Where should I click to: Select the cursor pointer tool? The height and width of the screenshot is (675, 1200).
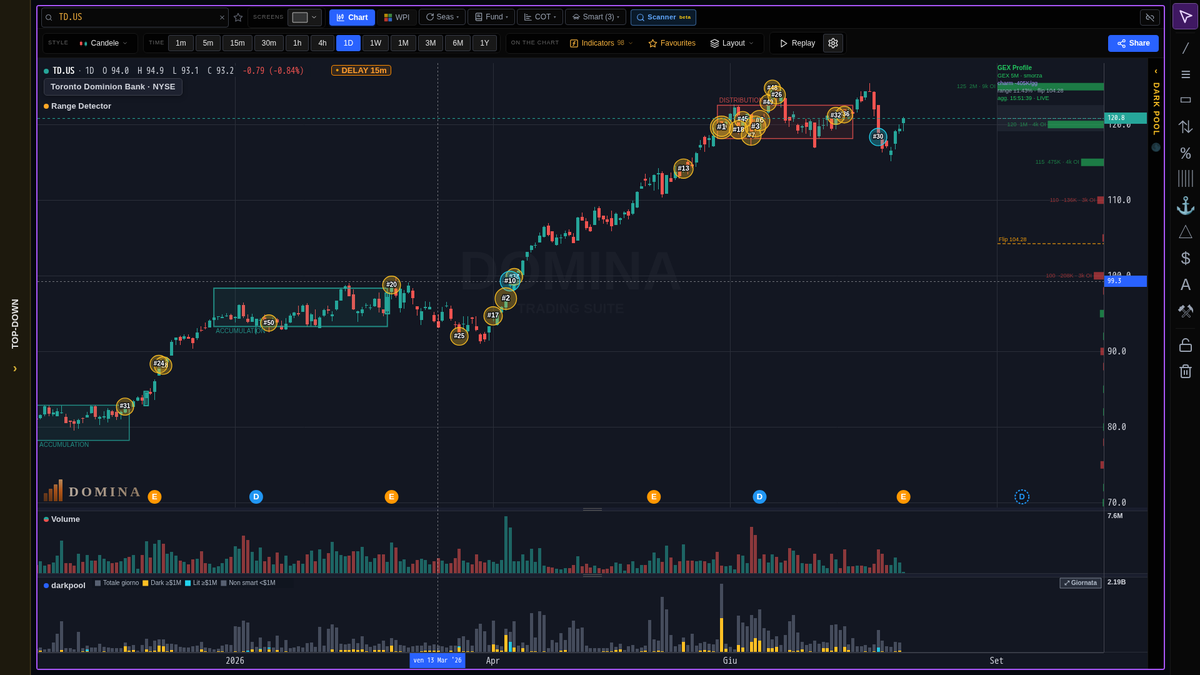pos(1185,17)
